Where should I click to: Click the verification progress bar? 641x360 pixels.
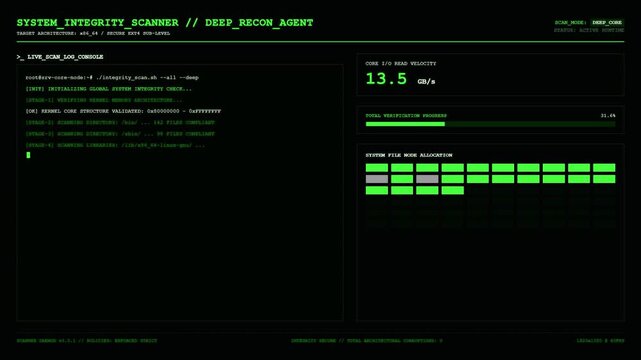tap(490, 124)
